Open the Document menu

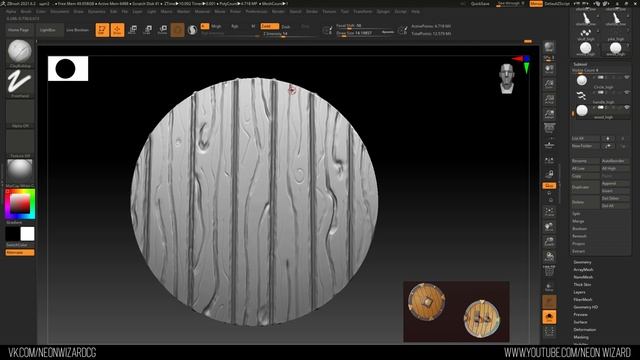click(60, 11)
